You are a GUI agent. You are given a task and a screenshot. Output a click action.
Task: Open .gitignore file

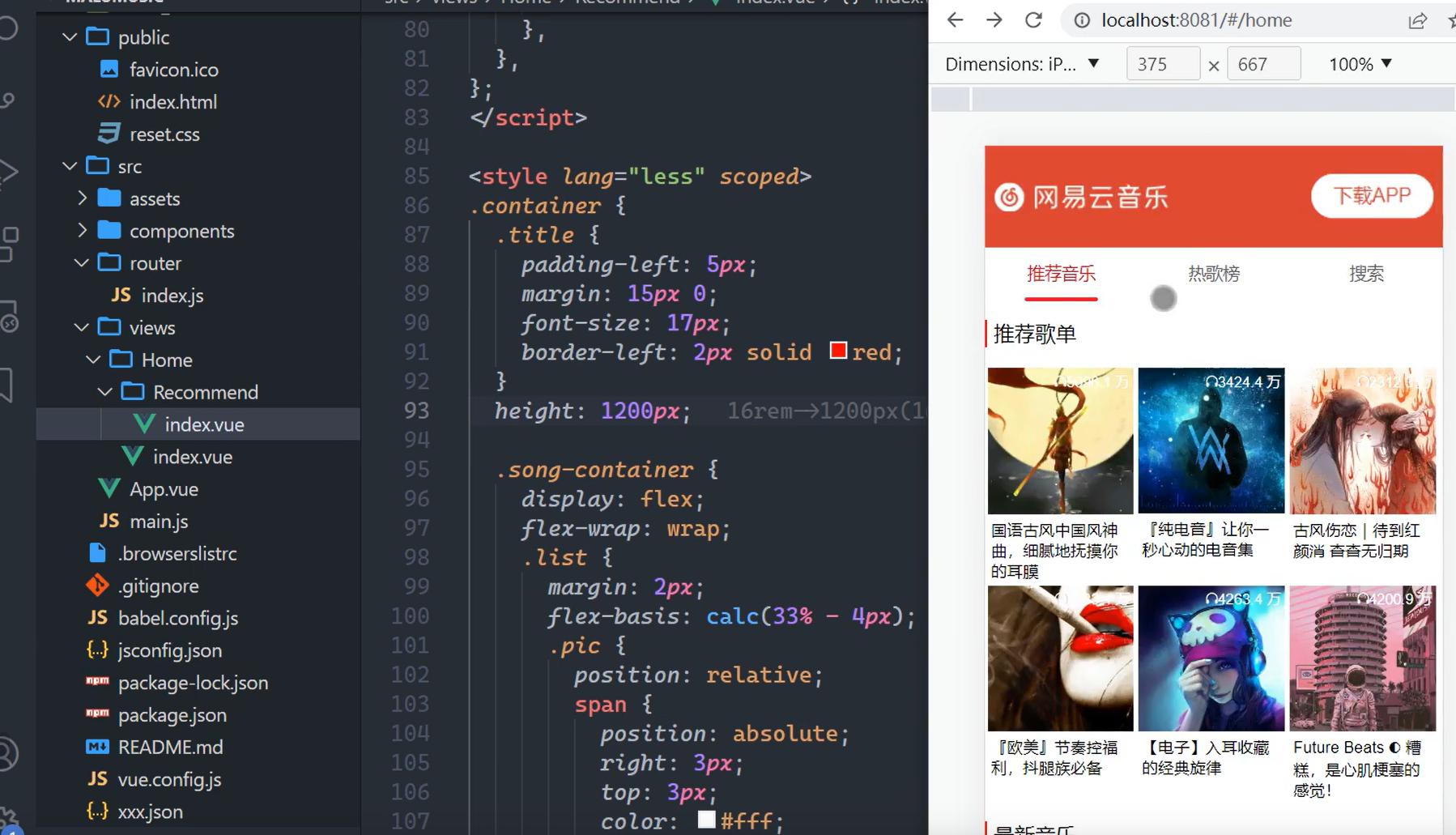[x=158, y=586]
